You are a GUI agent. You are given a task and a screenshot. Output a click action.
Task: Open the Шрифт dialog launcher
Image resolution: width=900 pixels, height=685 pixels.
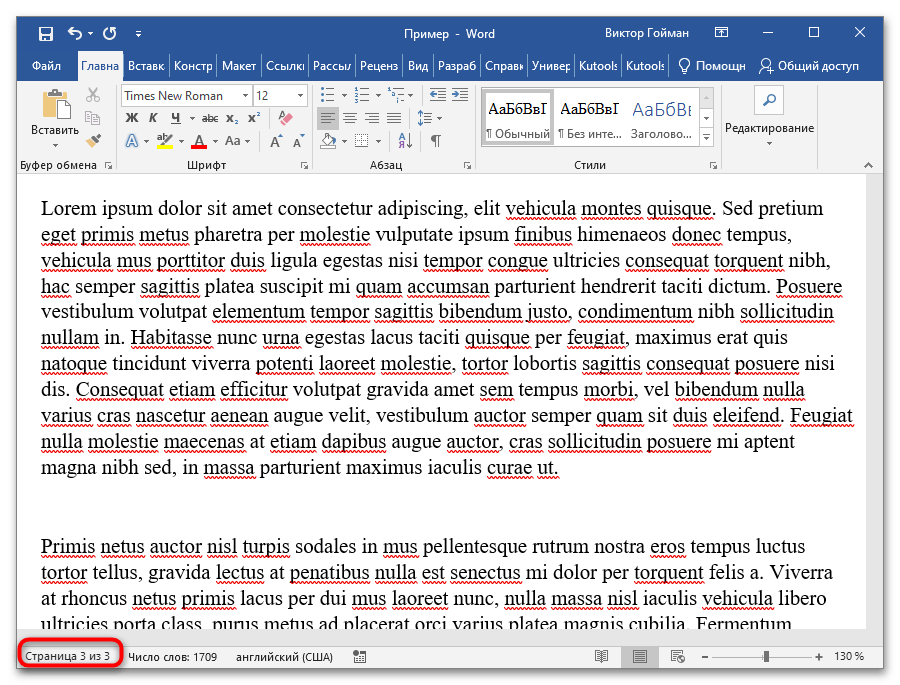tap(304, 166)
